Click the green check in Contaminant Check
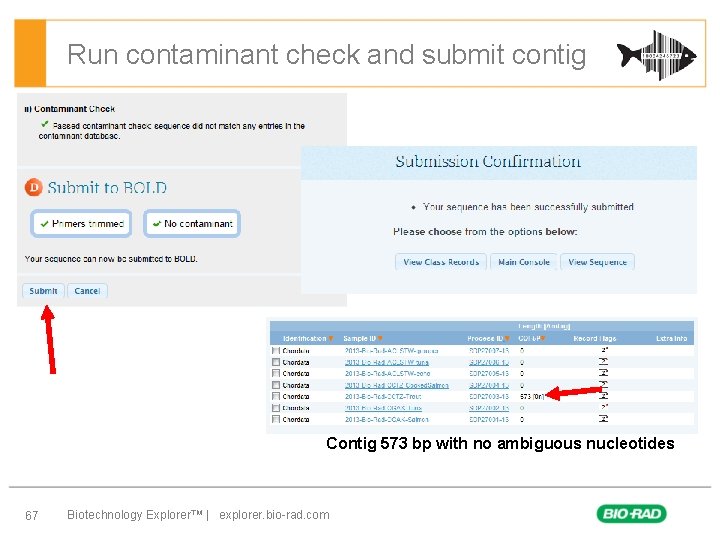This screenshot has width=720, height=540. click(45, 124)
